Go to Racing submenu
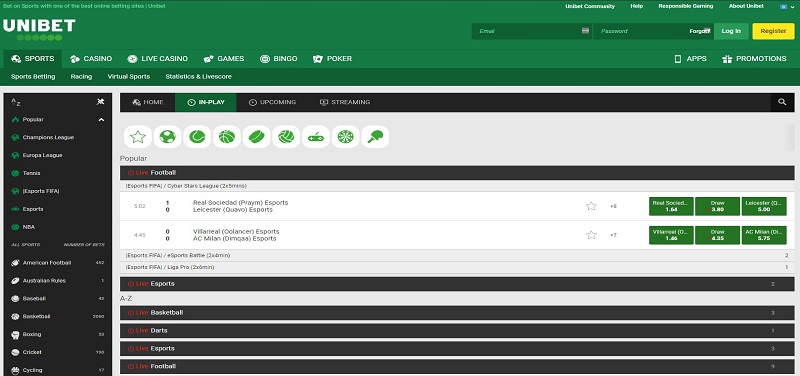The height and width of the screenshot is (376, 800). [81, 77]
